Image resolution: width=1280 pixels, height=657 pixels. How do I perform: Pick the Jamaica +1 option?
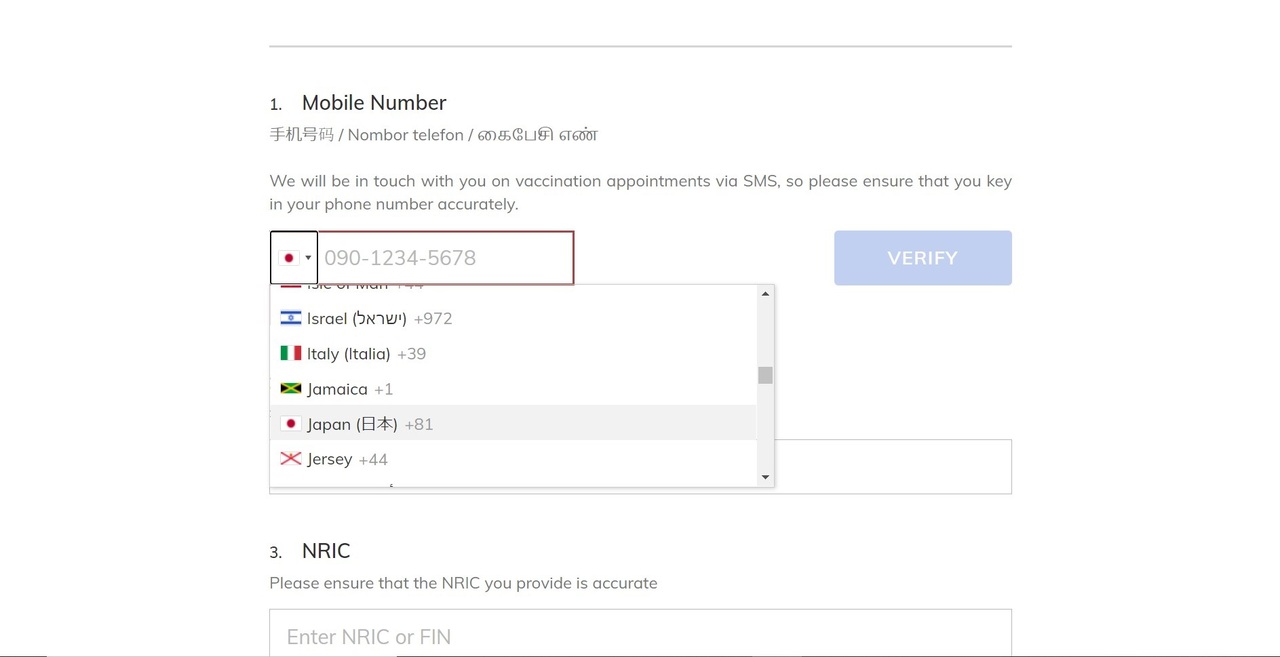point(350,389)
